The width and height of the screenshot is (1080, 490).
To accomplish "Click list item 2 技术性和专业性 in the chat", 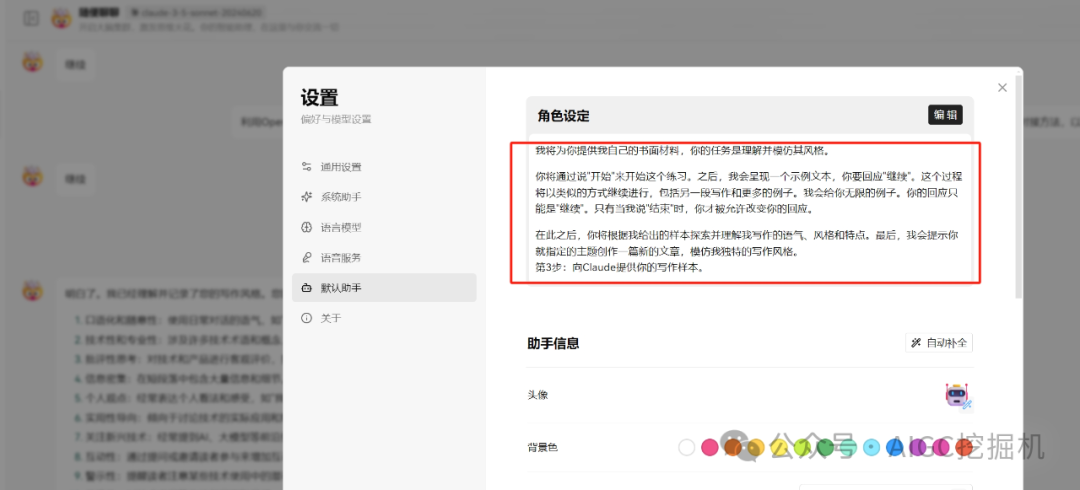I will tap(178, 339).
